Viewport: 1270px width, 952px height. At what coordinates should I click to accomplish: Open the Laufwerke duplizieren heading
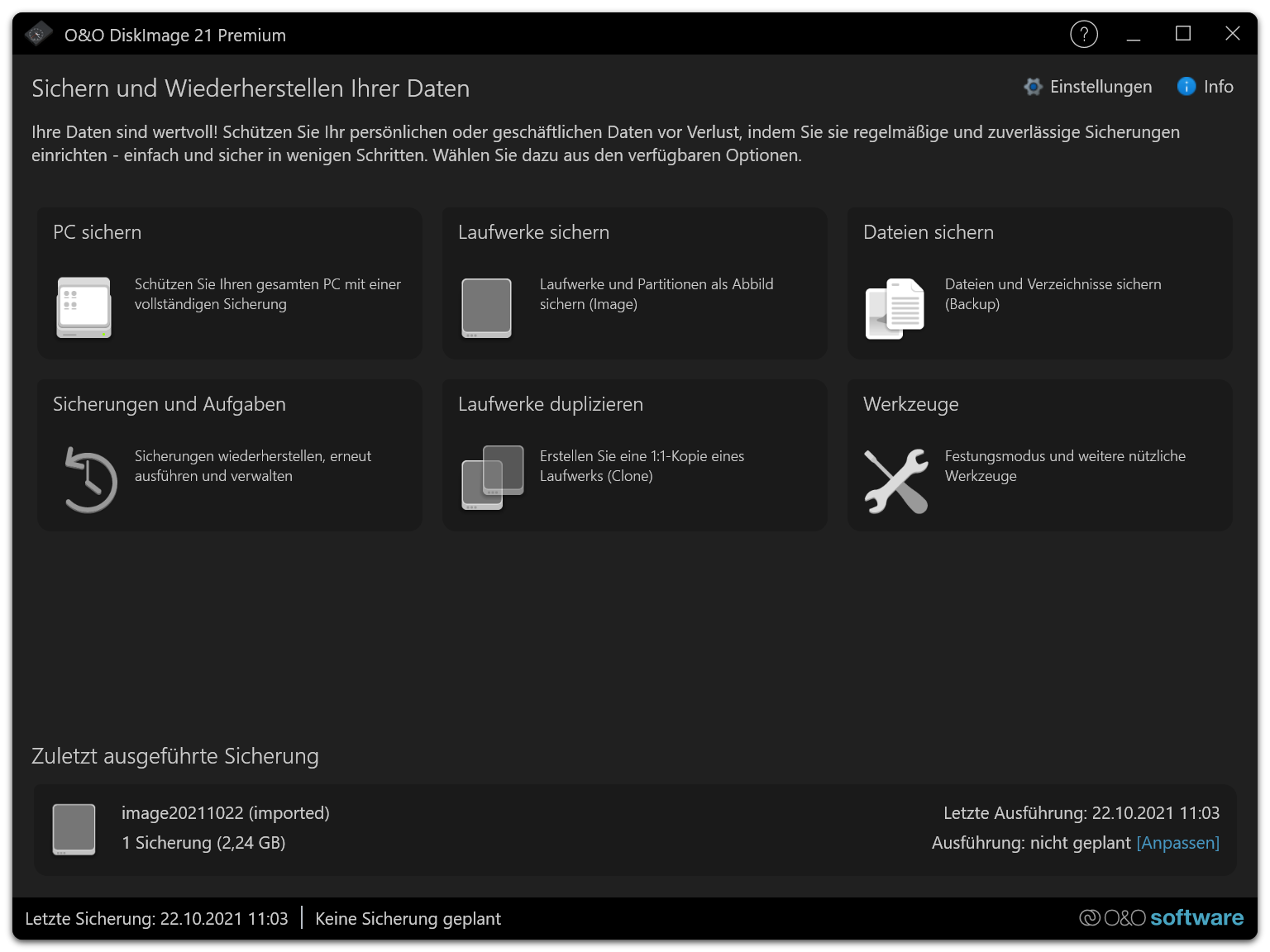pos(551,404)
